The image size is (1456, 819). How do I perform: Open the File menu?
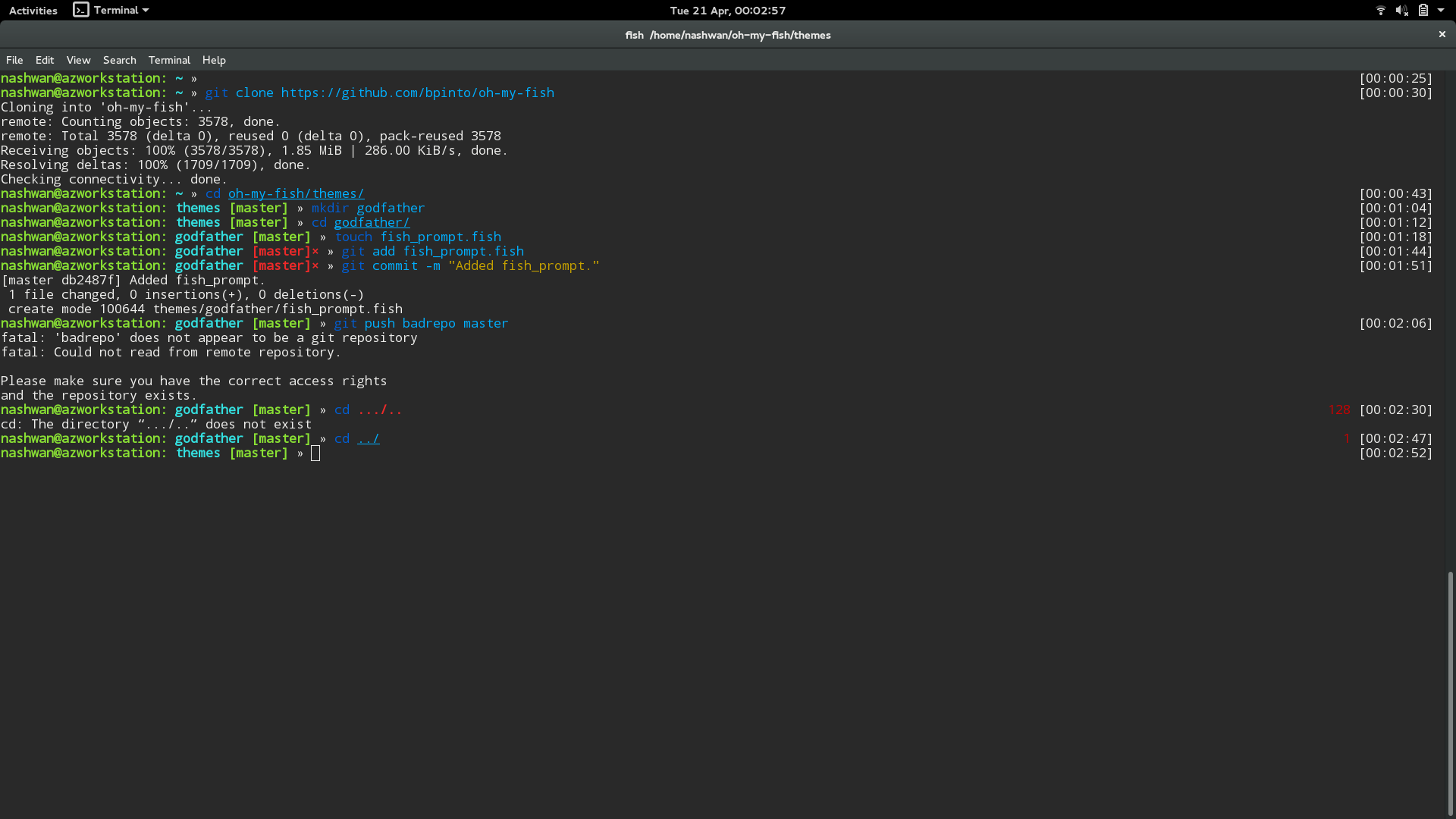14,60
